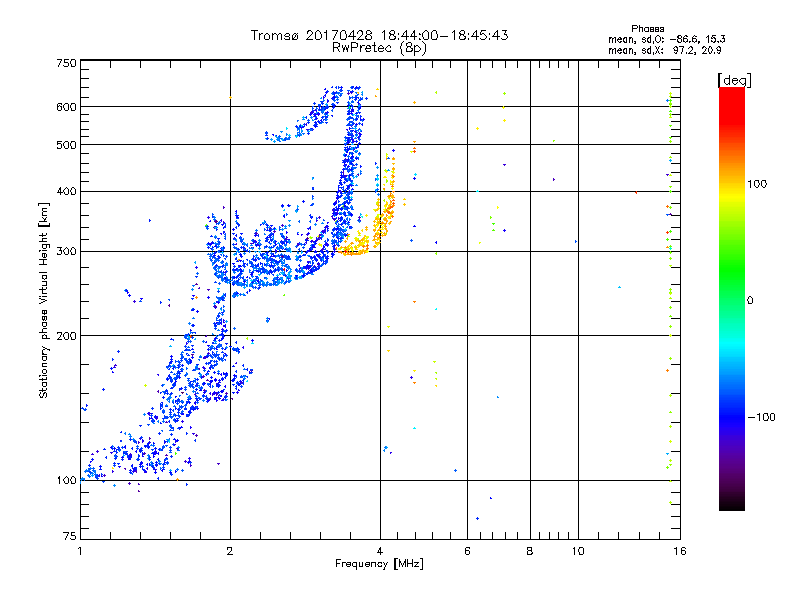Click the rainbow phase colorbar legend
Screen dimensions: 800x600
732,298
